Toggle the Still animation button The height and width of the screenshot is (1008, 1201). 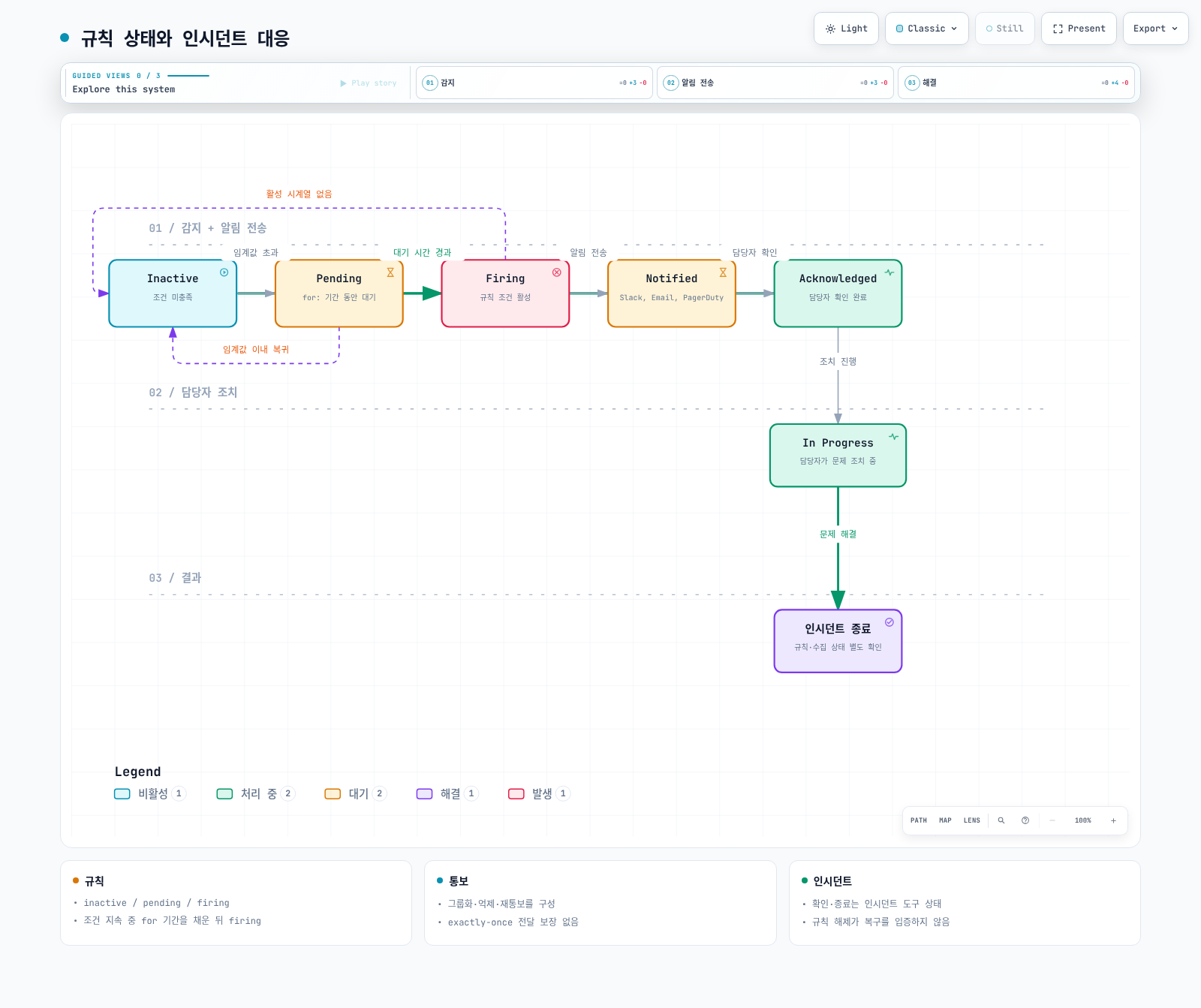tap(1005, 29)
